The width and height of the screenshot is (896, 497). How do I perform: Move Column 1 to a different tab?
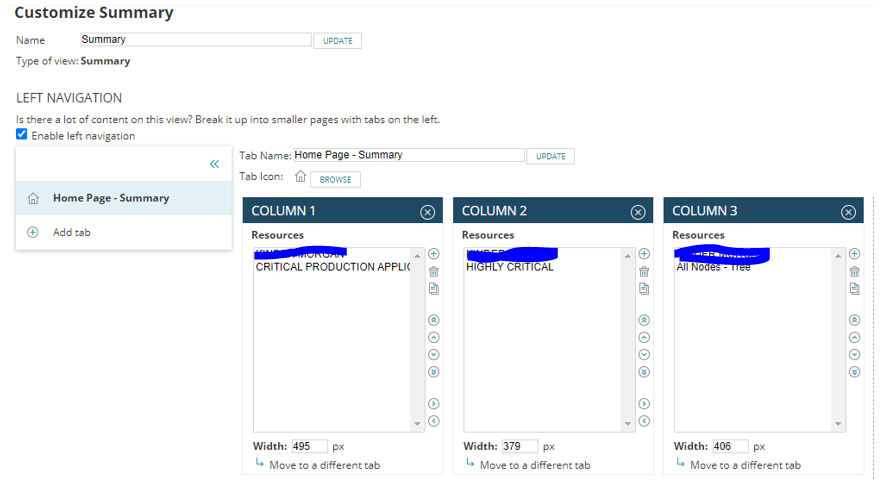(x=325, y=465)
